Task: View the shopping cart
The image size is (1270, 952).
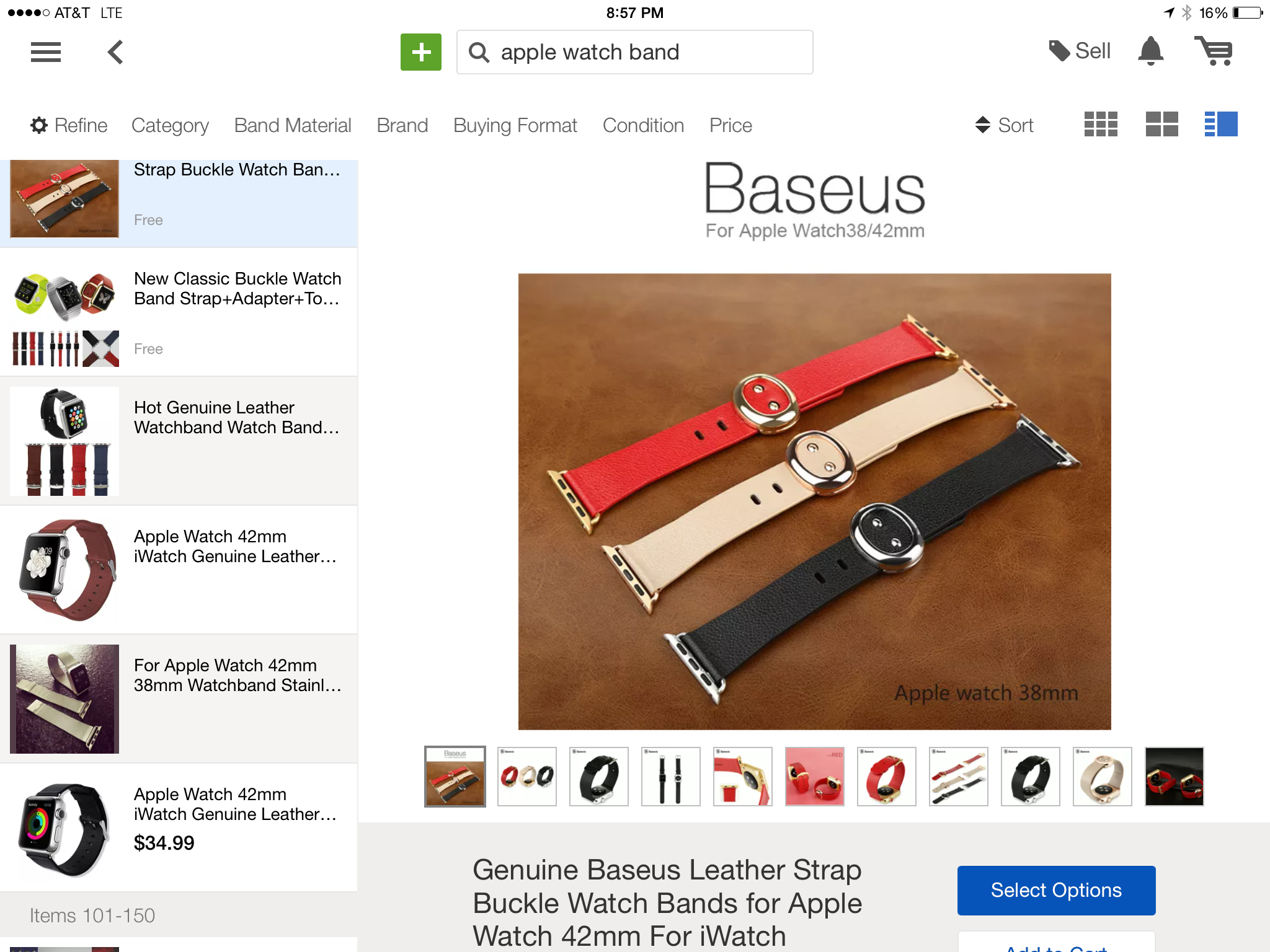Action: (x=1214, y=51)
